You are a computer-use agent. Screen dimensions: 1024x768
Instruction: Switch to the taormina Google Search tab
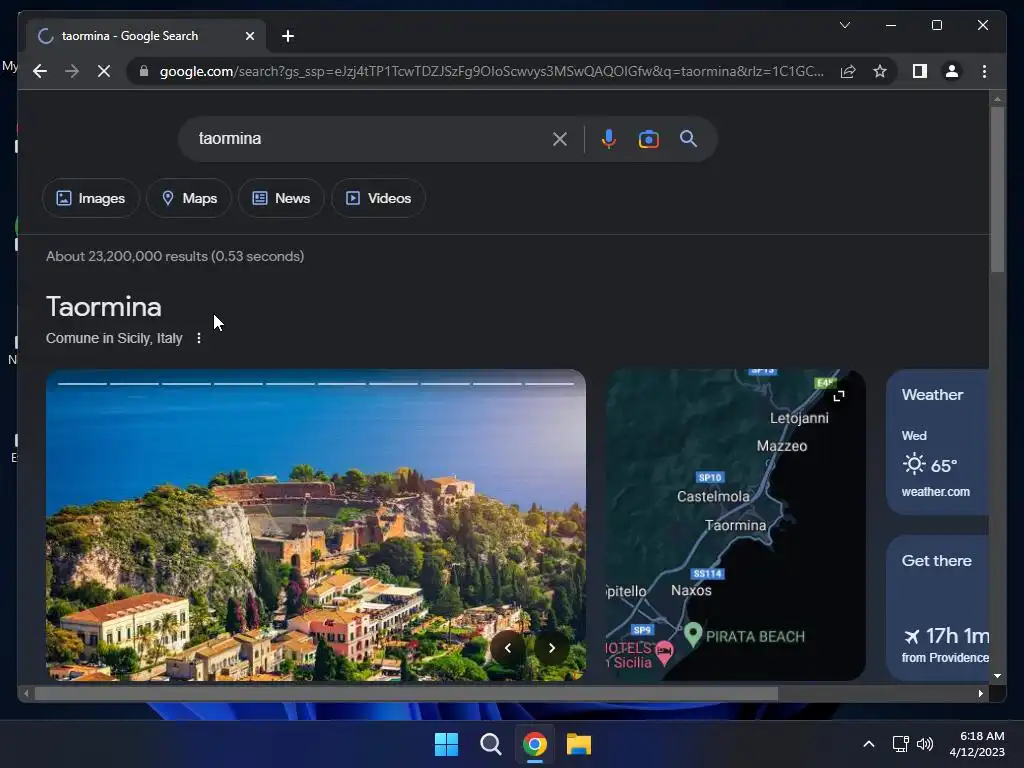point(147,36)
